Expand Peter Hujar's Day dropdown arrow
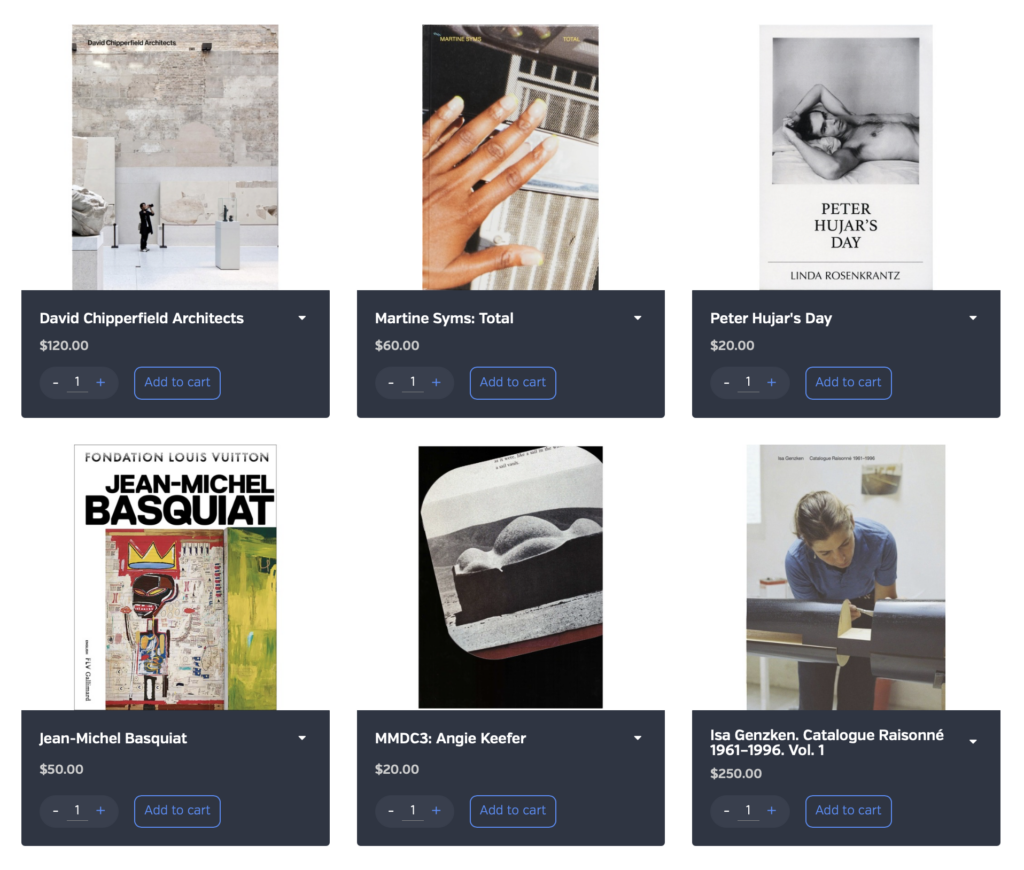The image size is (1024, 870). pos(972,318)
